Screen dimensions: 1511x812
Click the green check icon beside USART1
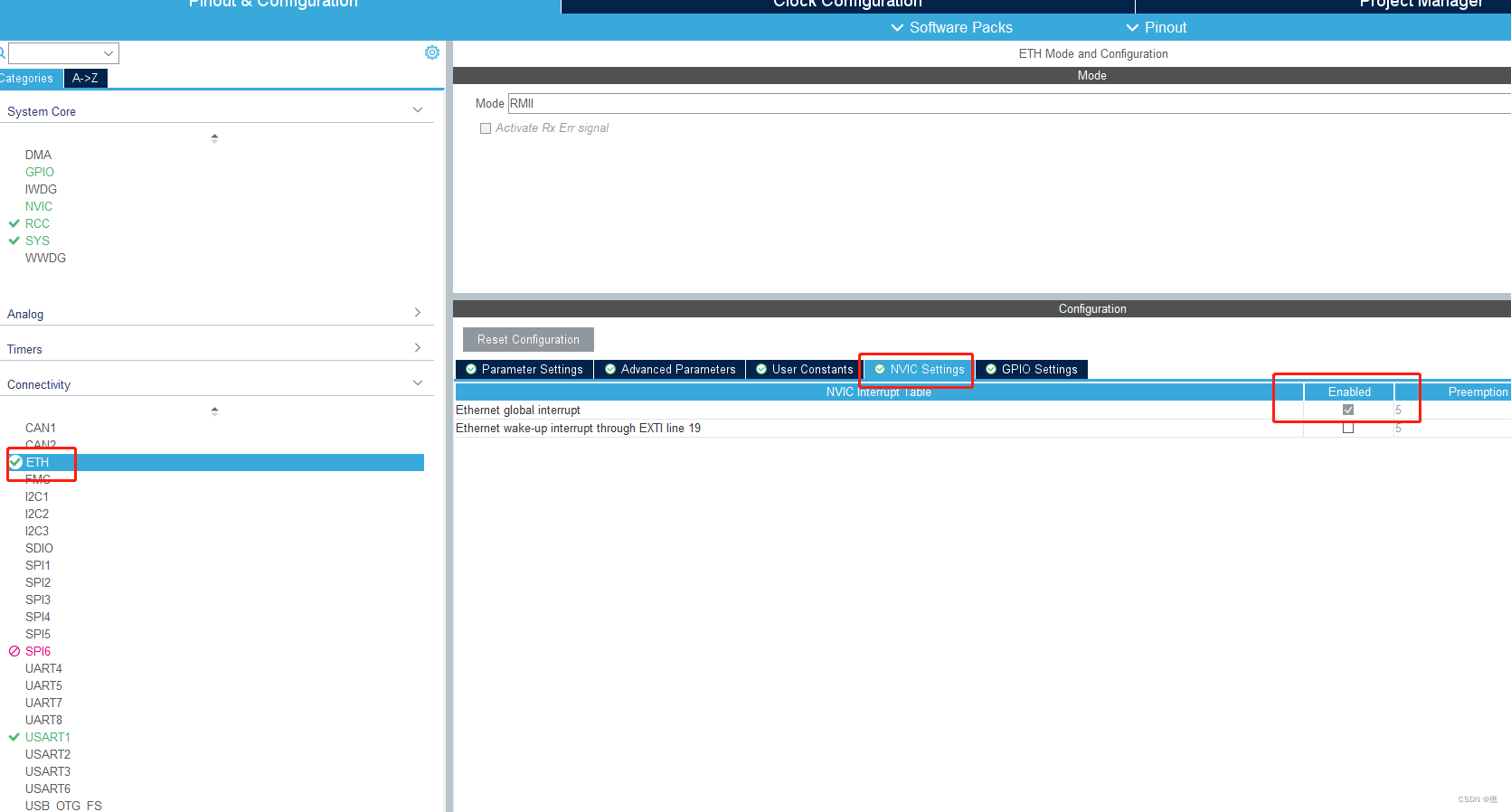pos(14,737)
